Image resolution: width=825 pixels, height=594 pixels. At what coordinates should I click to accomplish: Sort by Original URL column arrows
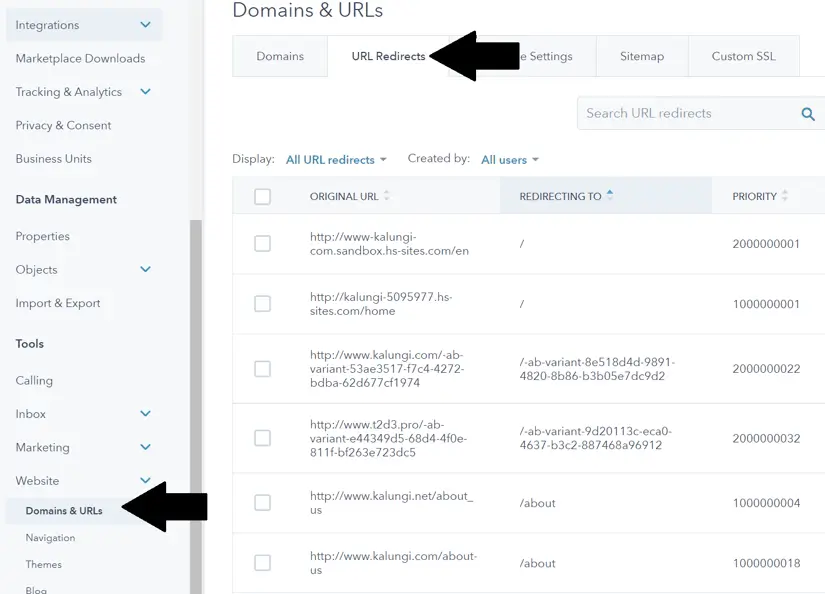pyautogui.click(x=387, y=196)
